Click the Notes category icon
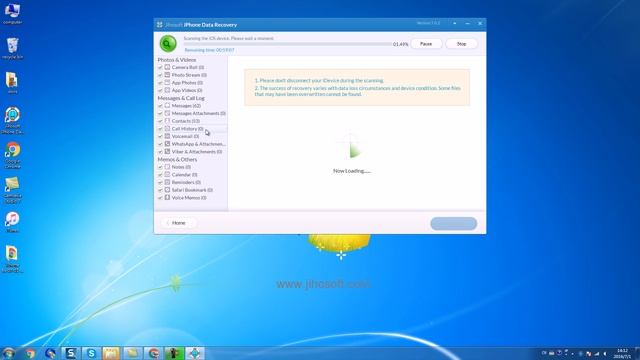Screen dimensions: 640x360 (167, 167)
